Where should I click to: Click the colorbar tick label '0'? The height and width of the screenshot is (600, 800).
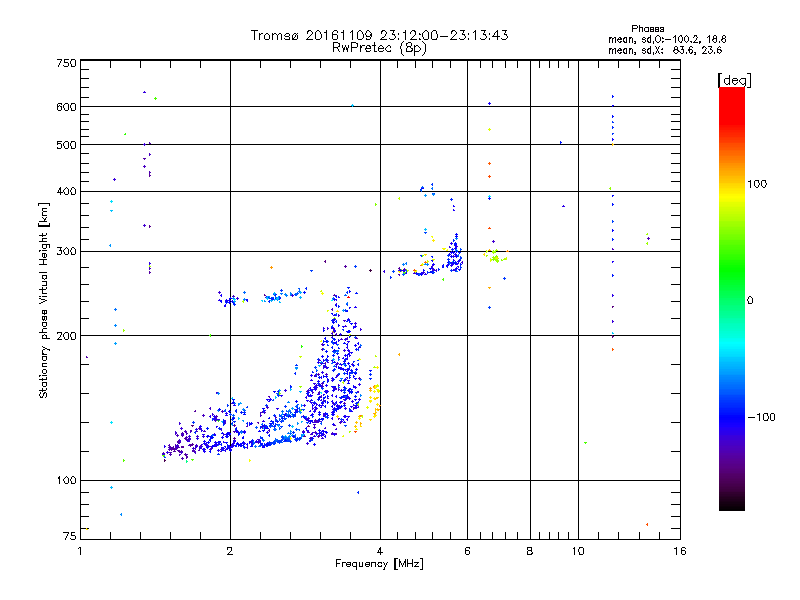(x=749, y=301)
